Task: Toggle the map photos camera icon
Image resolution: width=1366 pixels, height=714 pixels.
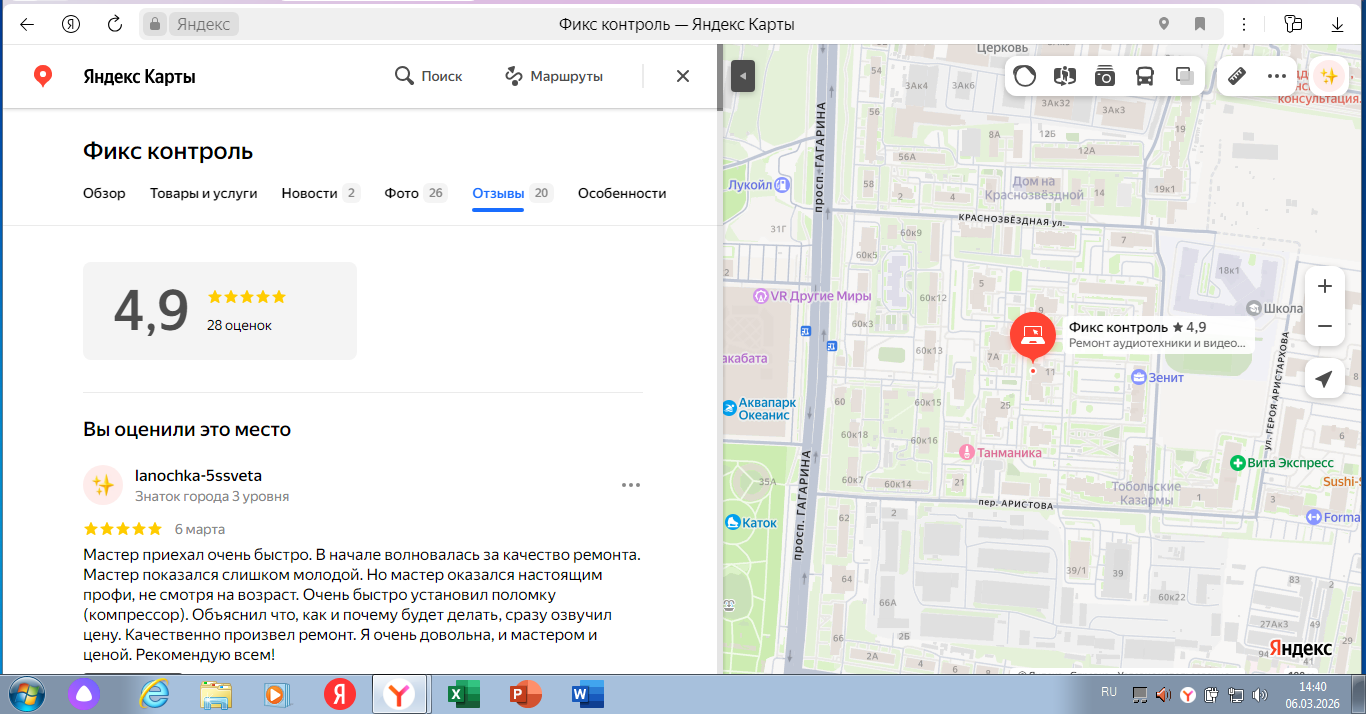Action: [1105, 76]
